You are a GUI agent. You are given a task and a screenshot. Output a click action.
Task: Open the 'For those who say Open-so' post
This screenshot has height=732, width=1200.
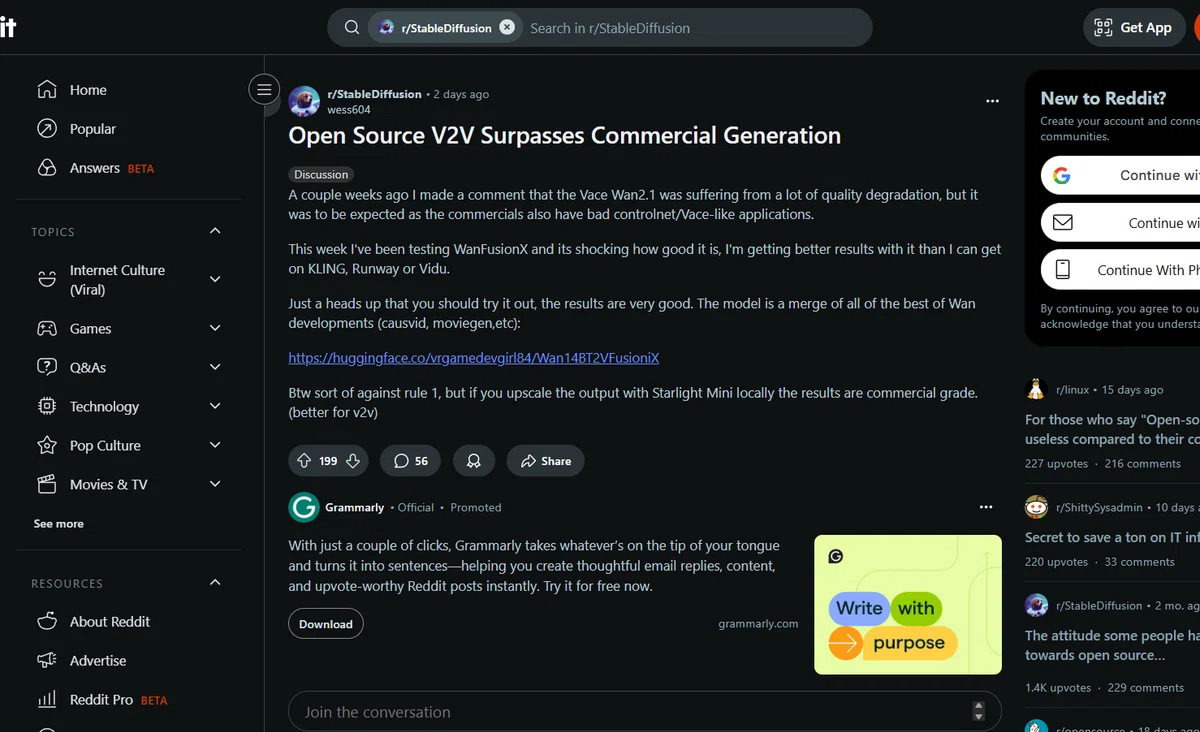click(x=1112, y=430)
